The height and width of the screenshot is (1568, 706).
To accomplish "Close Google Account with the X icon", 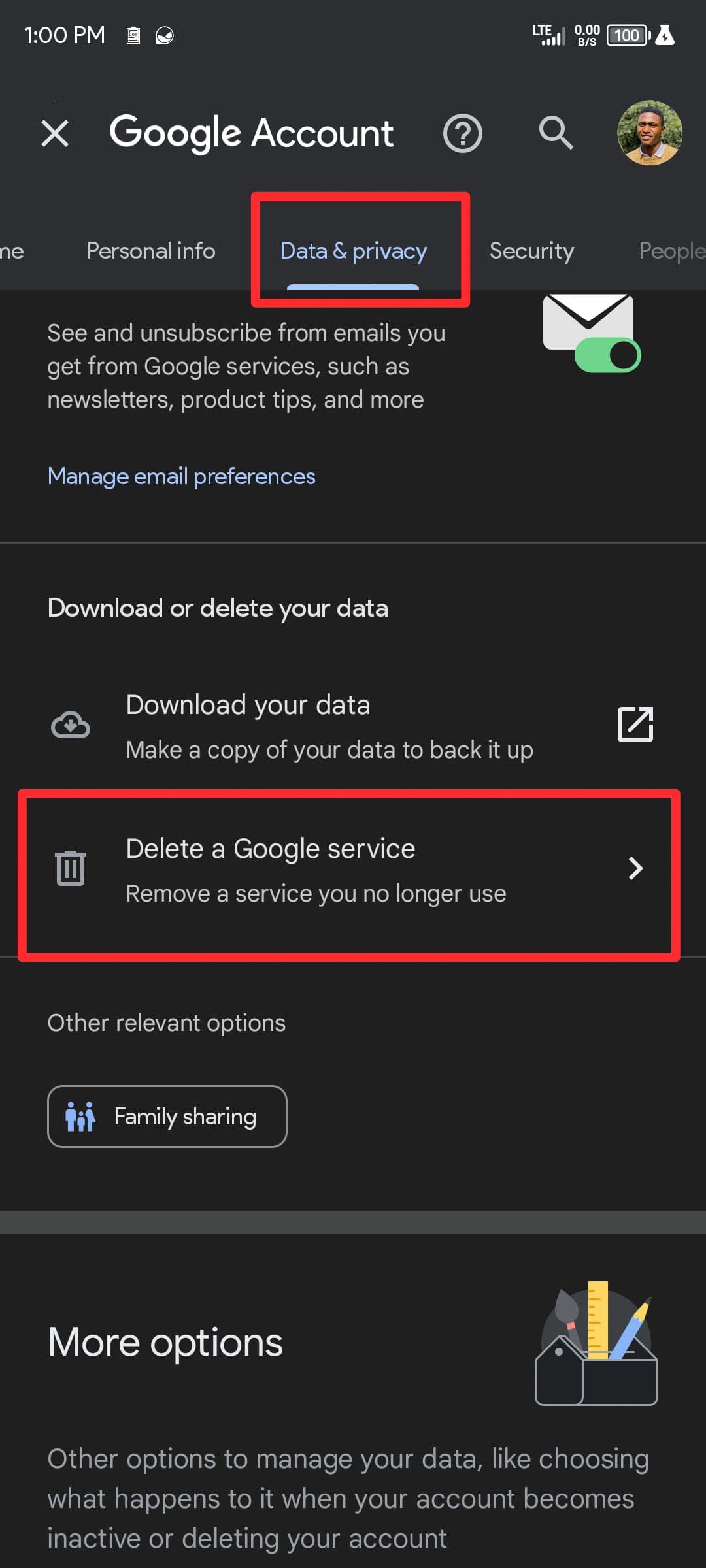I will click(x=55, y=134).
